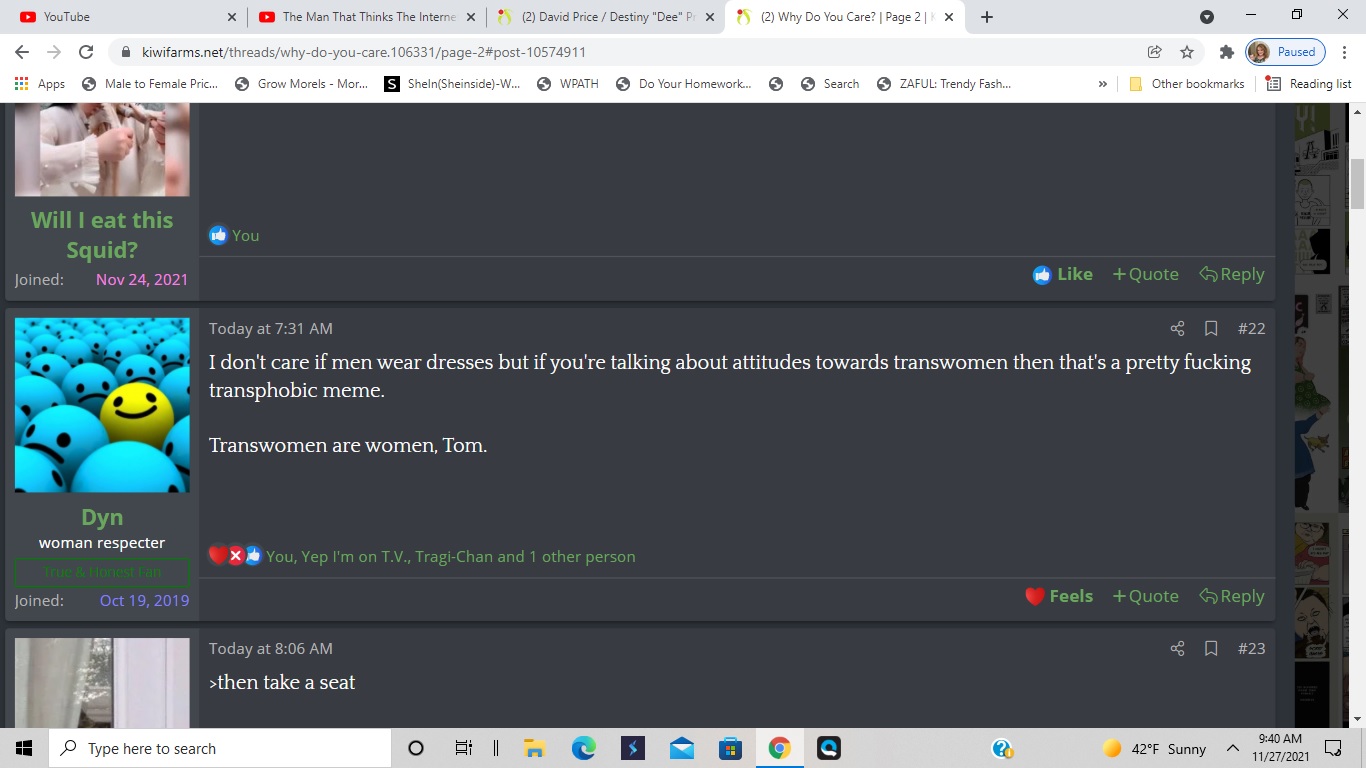Switch to the YouTube tab
Screen dimensions: 1366x768
(x=126, y=17)
